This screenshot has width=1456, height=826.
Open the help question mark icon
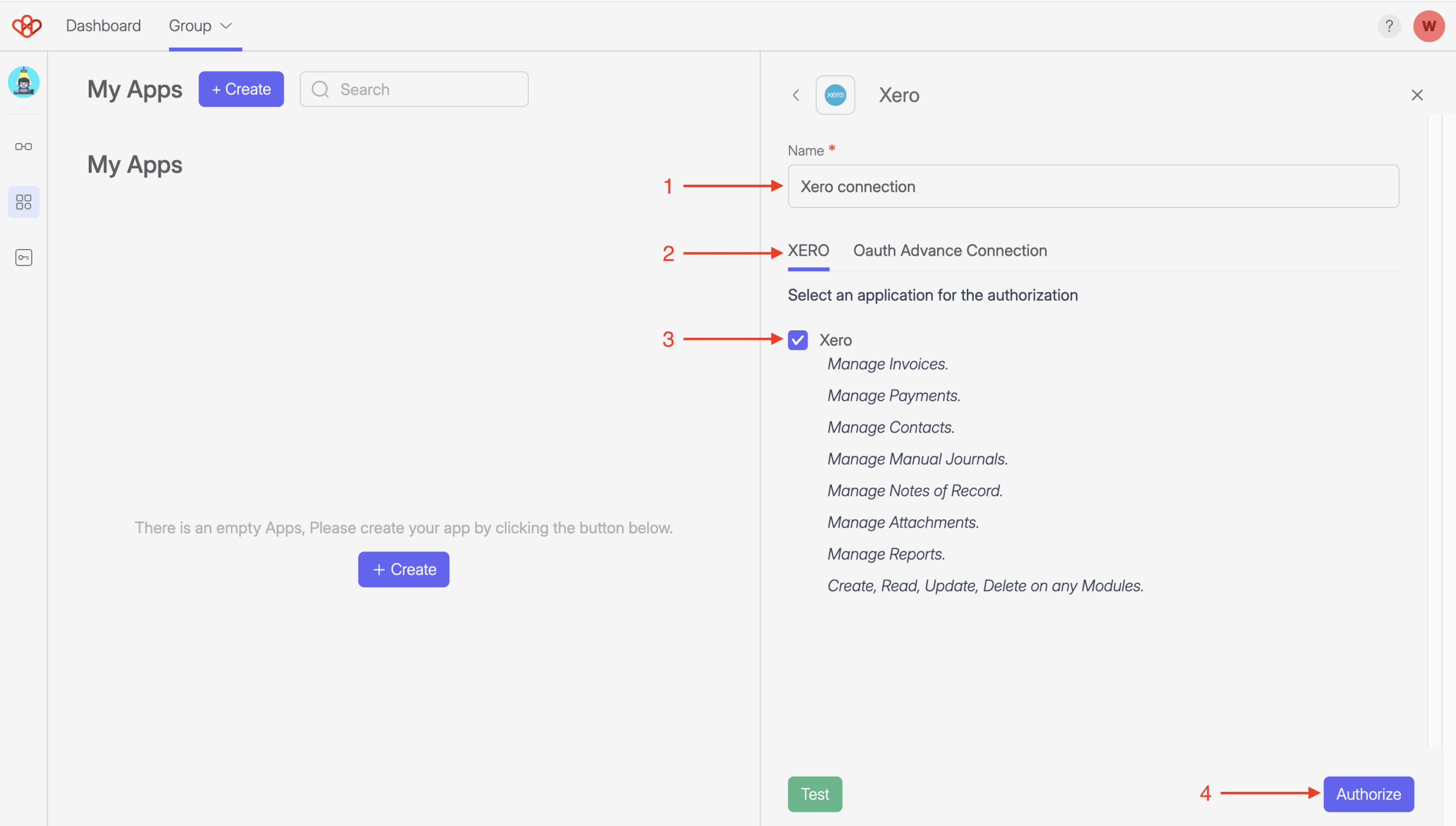(x=1389, y=26)
